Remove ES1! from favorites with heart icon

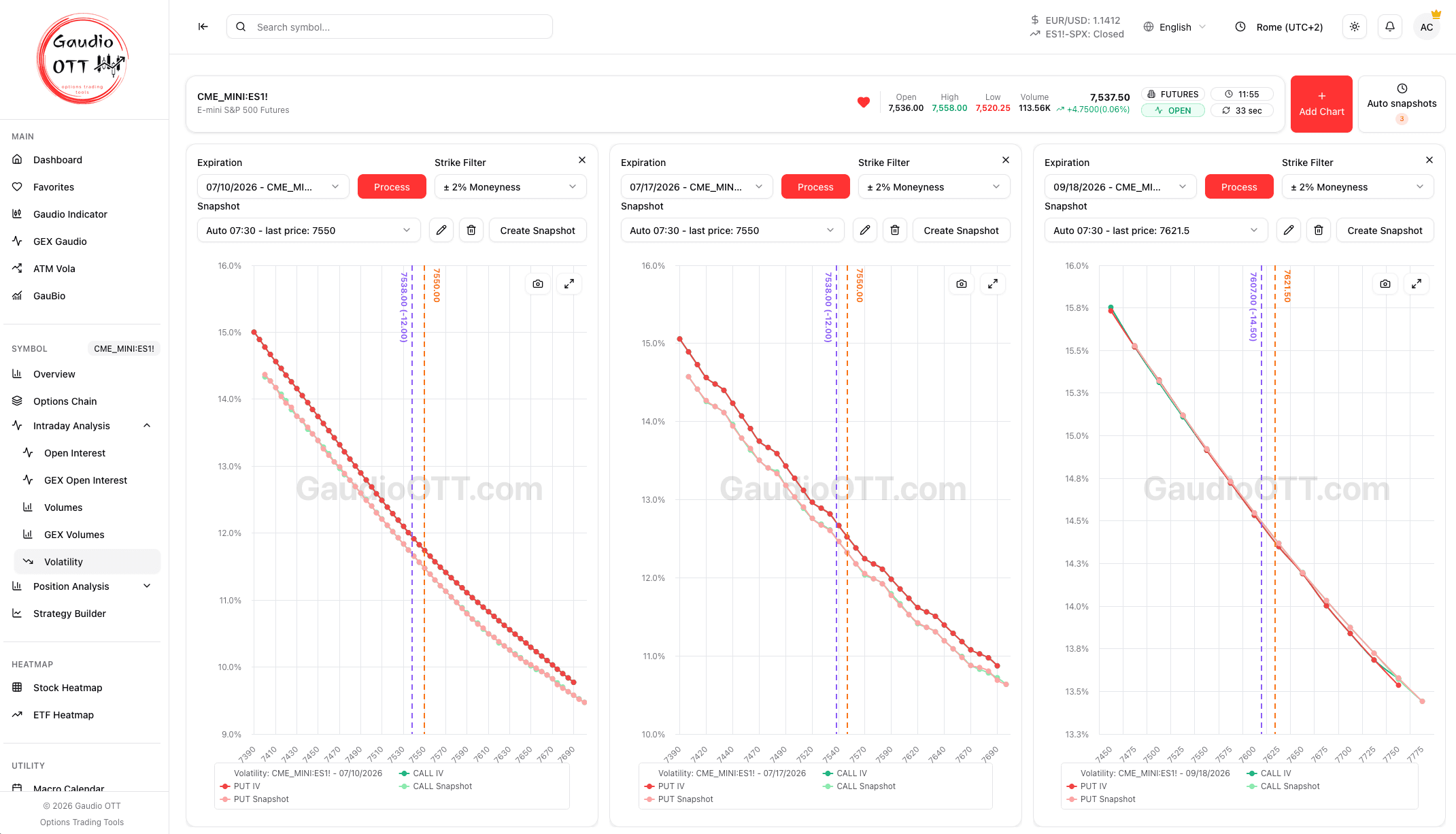point(863,103)
